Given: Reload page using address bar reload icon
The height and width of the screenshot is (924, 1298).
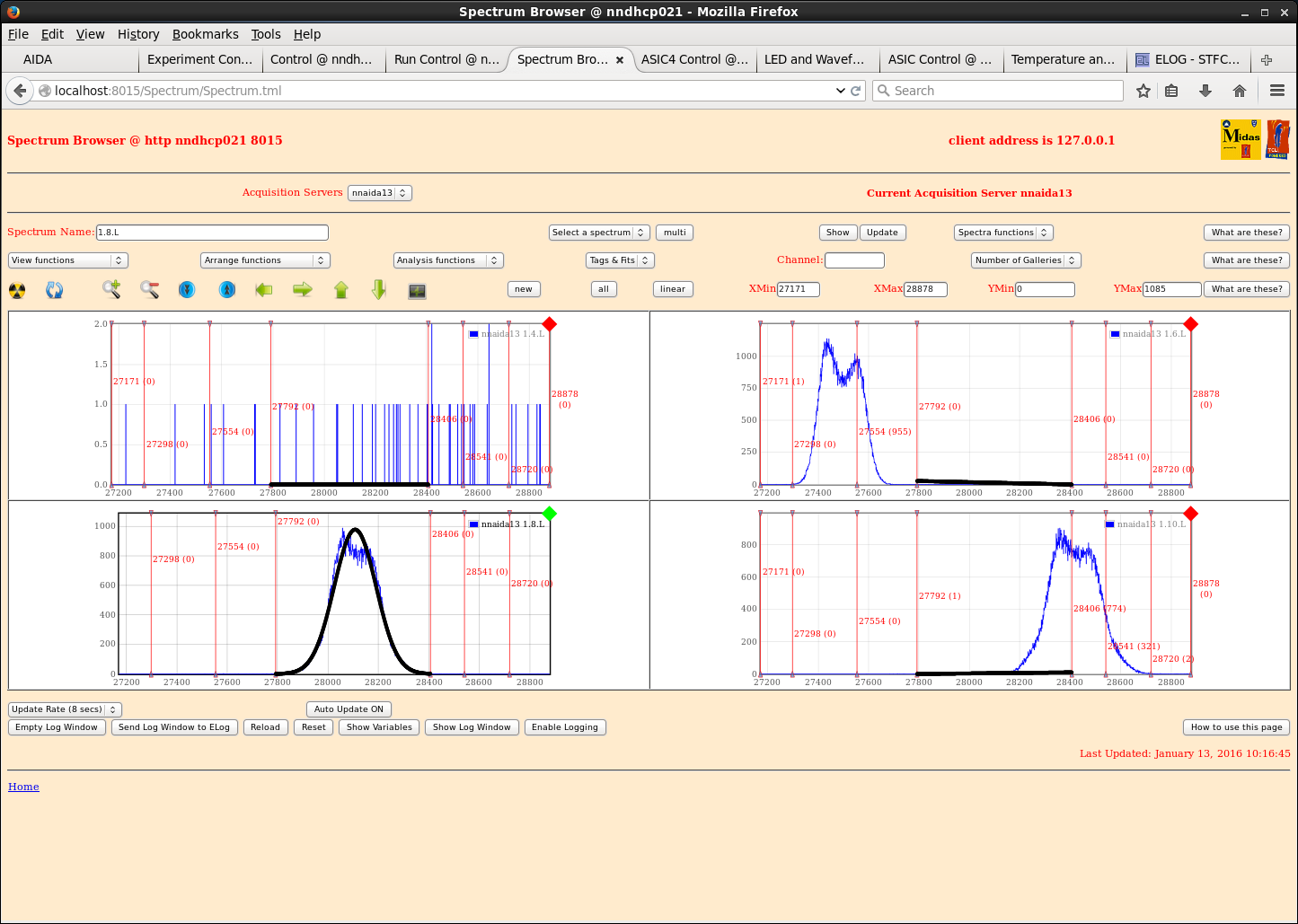Looking at the screenshot, I should tap(856, 91).
